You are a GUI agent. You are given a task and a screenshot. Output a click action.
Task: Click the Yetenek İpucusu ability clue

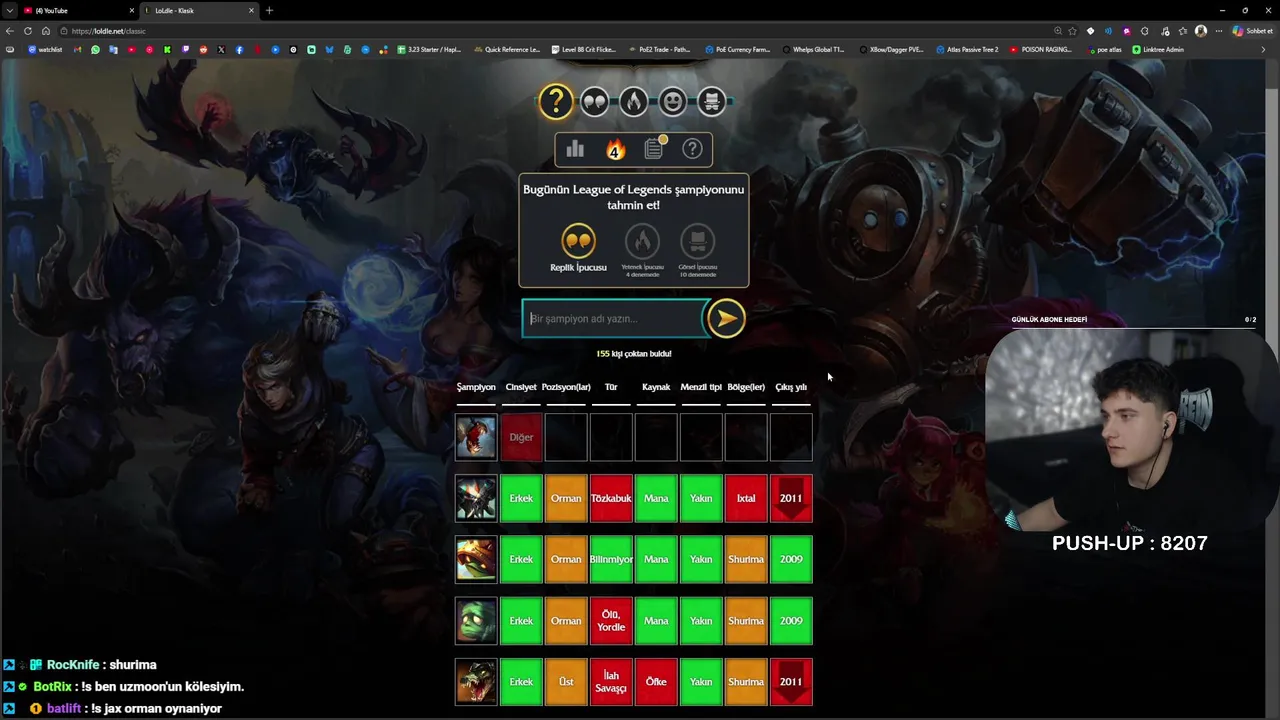point(642,248)
